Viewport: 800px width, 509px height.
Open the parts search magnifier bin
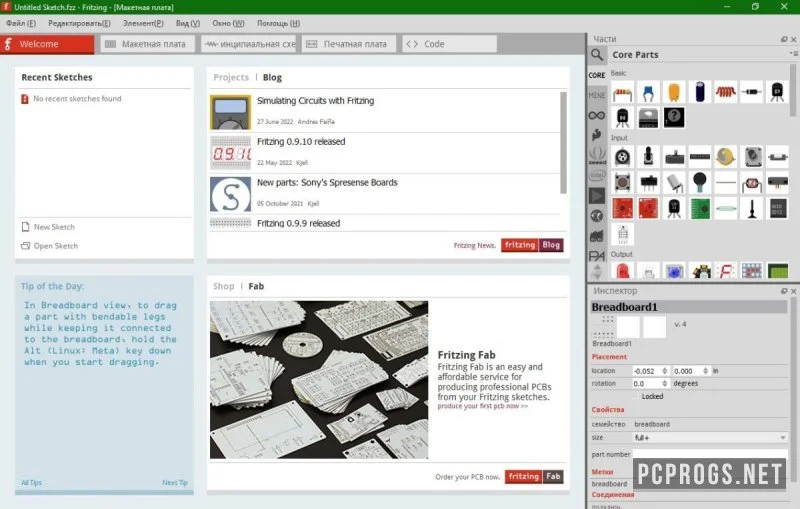click(596, 55)
